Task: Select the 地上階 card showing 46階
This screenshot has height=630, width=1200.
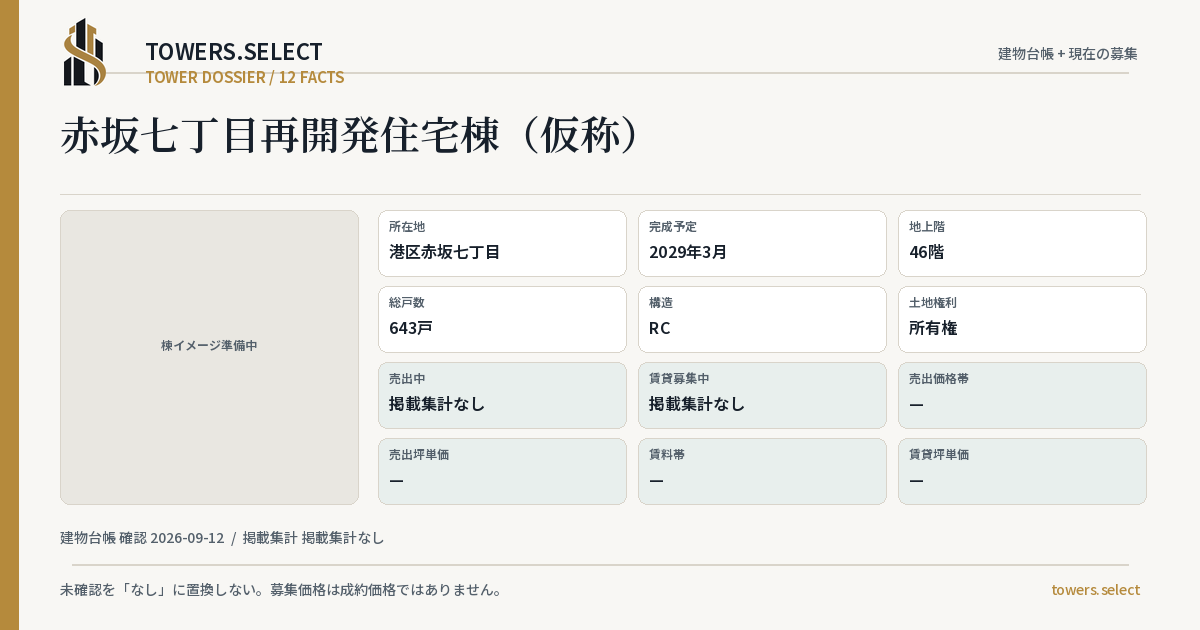Action: coord(1022,243)
